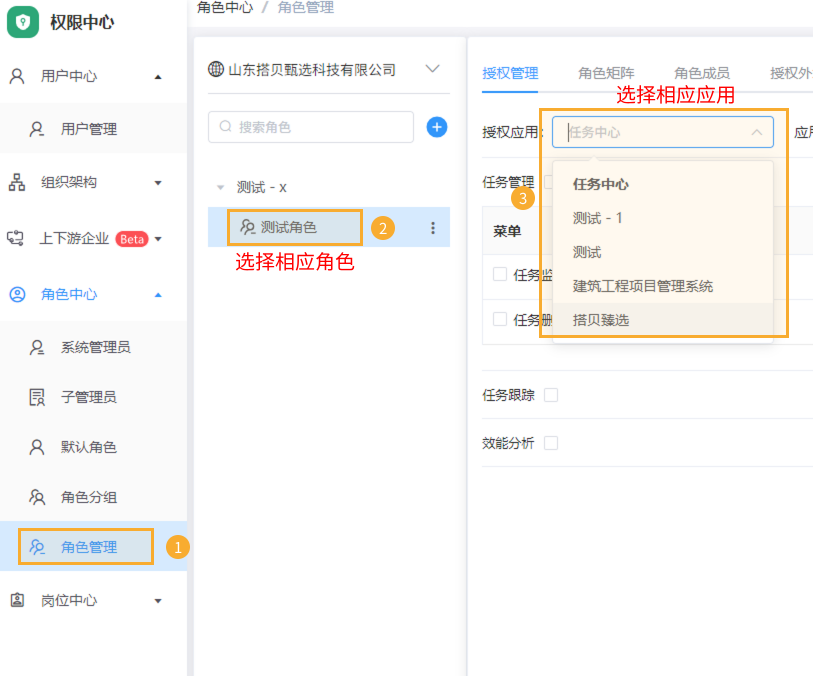This screenshot has height=676, width=813.
Task: Click the 默认角色 person icon
Action: 36,447
